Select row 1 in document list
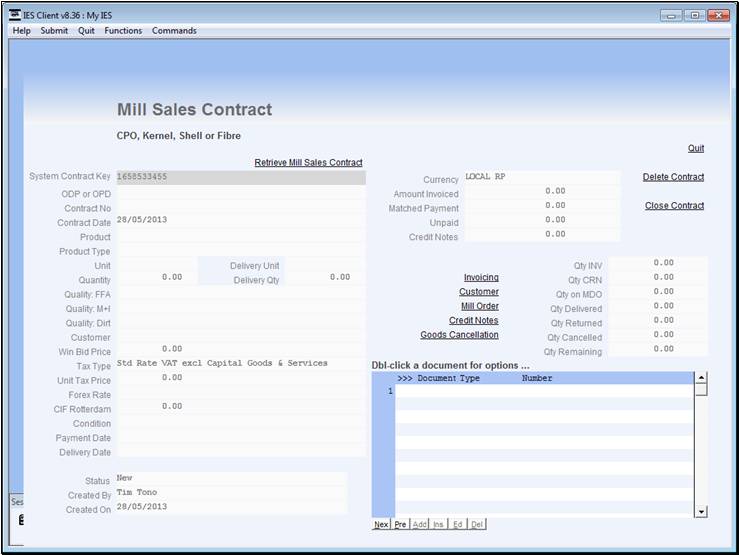Image resolution: width=739 pixels, height=555 pixels. [544, 391]
